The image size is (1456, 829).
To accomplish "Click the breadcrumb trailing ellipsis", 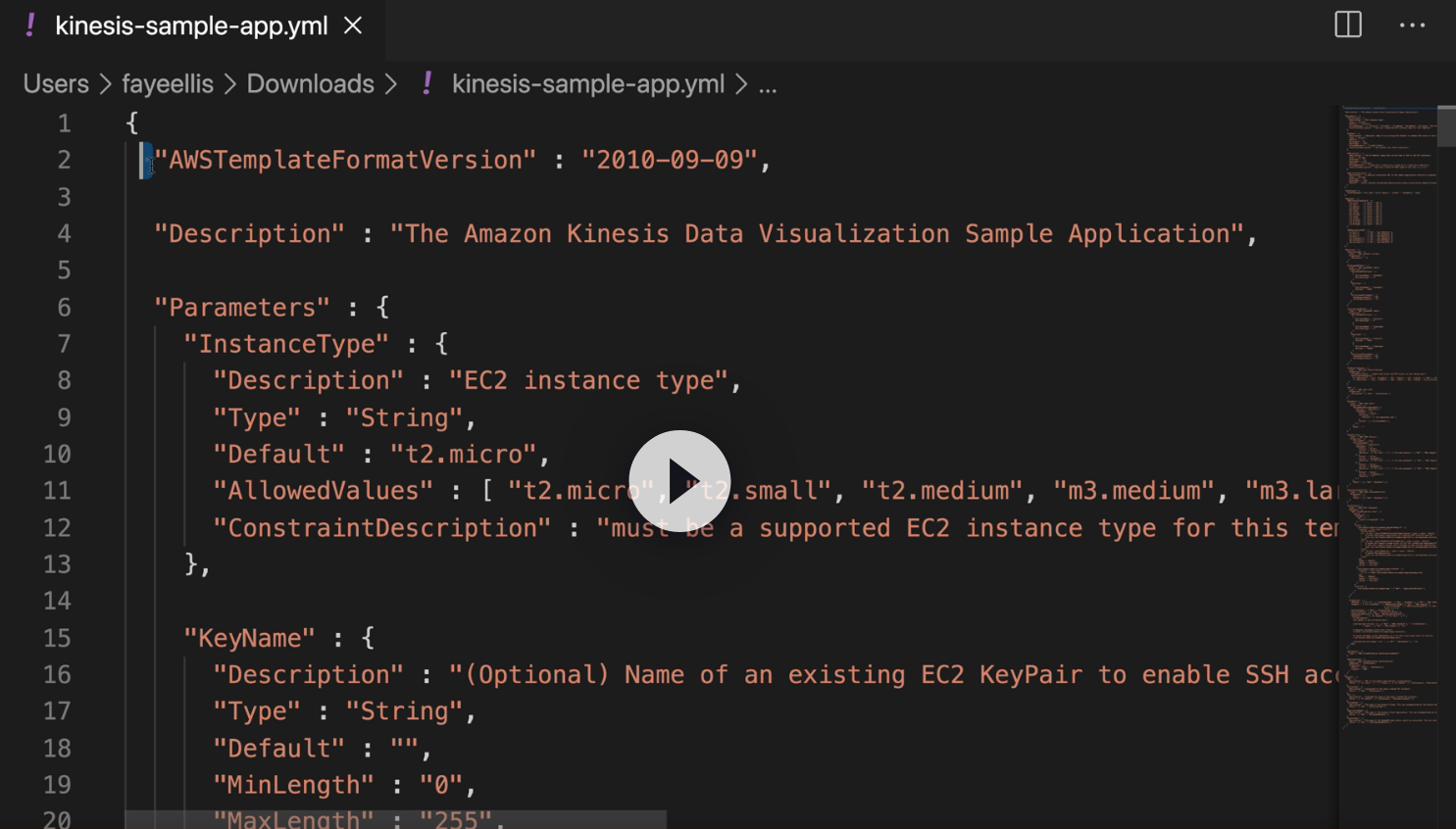I will click(x=768, y=84).
